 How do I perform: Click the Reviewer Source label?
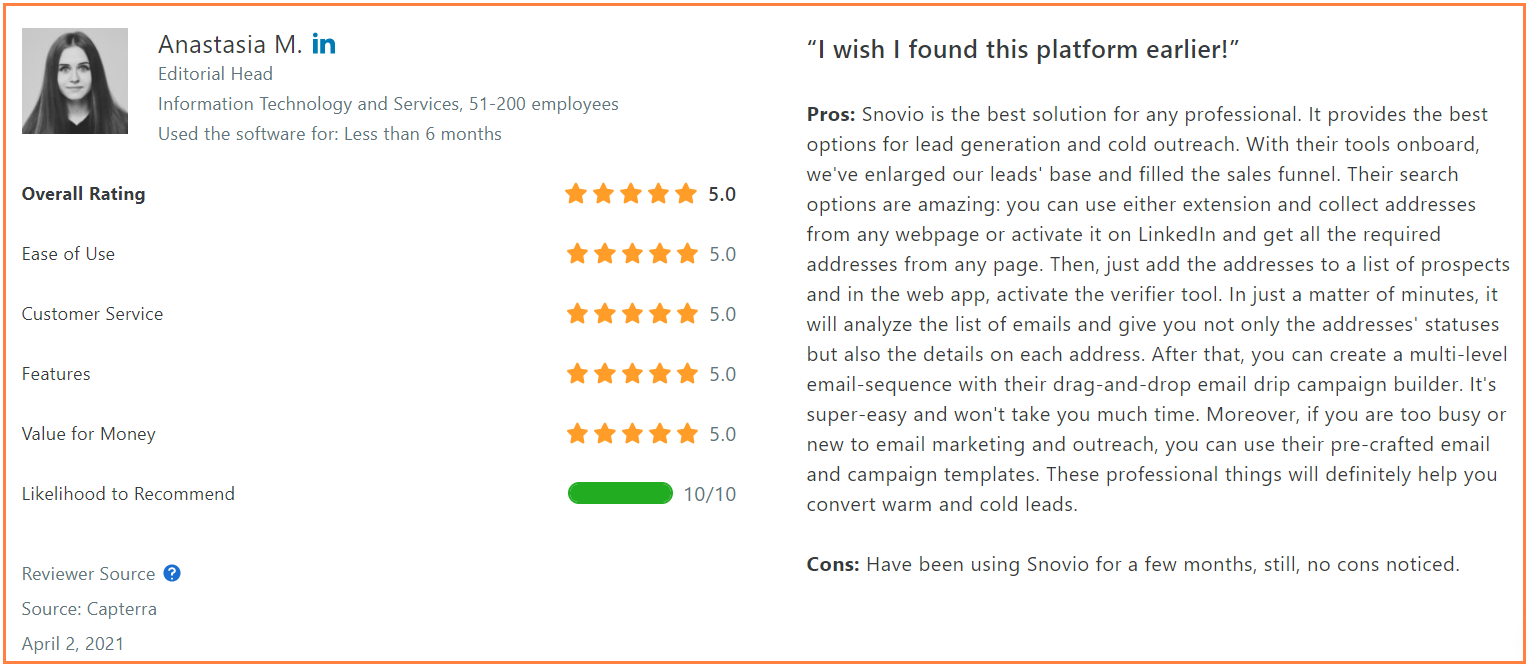[x=88, y=574]
